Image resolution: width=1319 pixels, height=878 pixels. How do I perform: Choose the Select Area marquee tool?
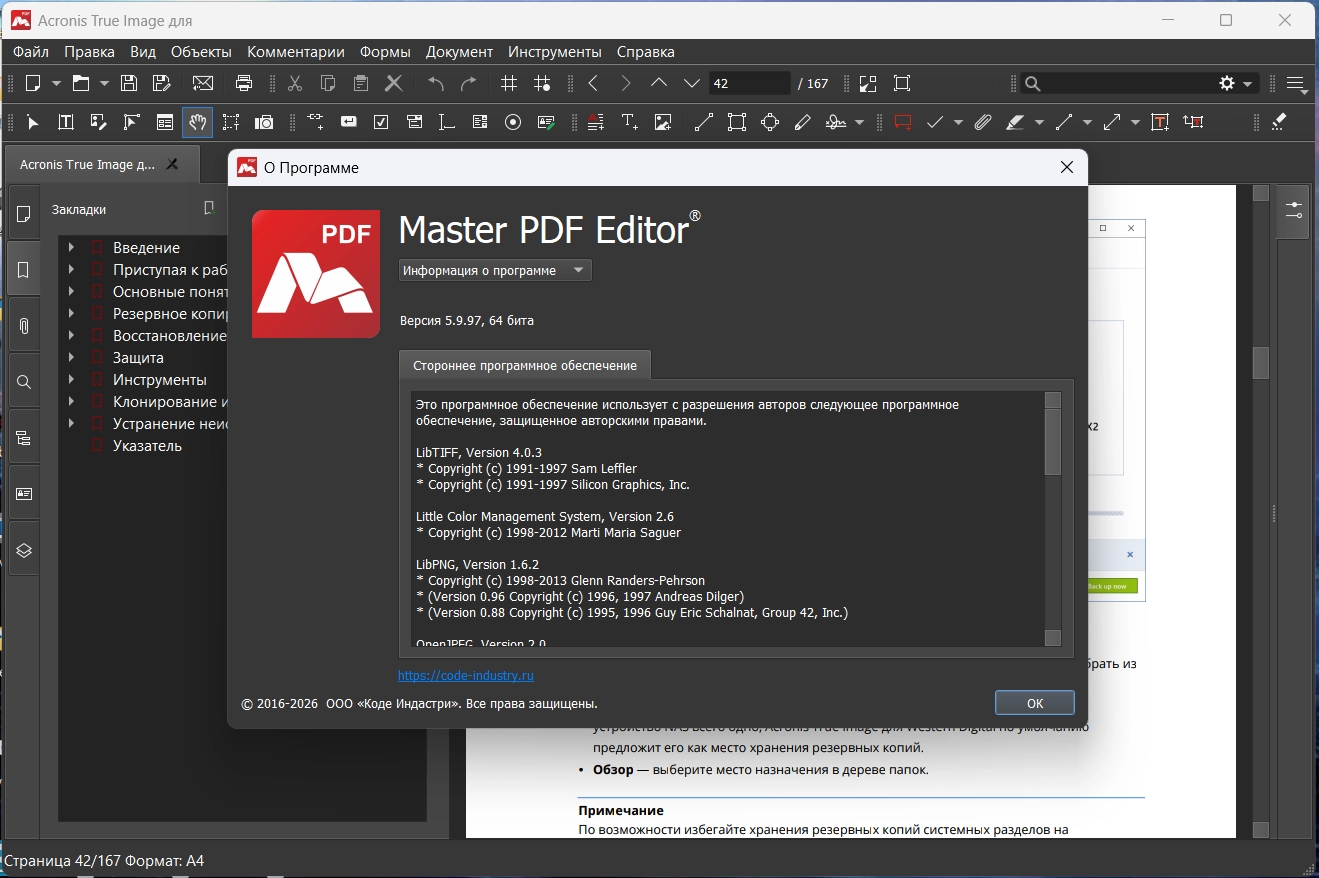click(231, 122)
